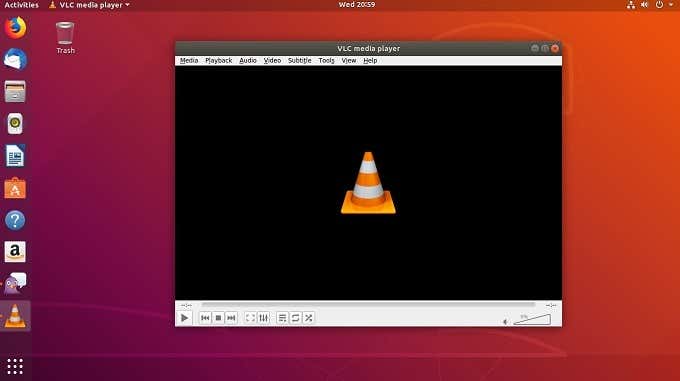This screenshot has height=381, width=680.
Task: Open the Media menu
Action: point(189,61)
